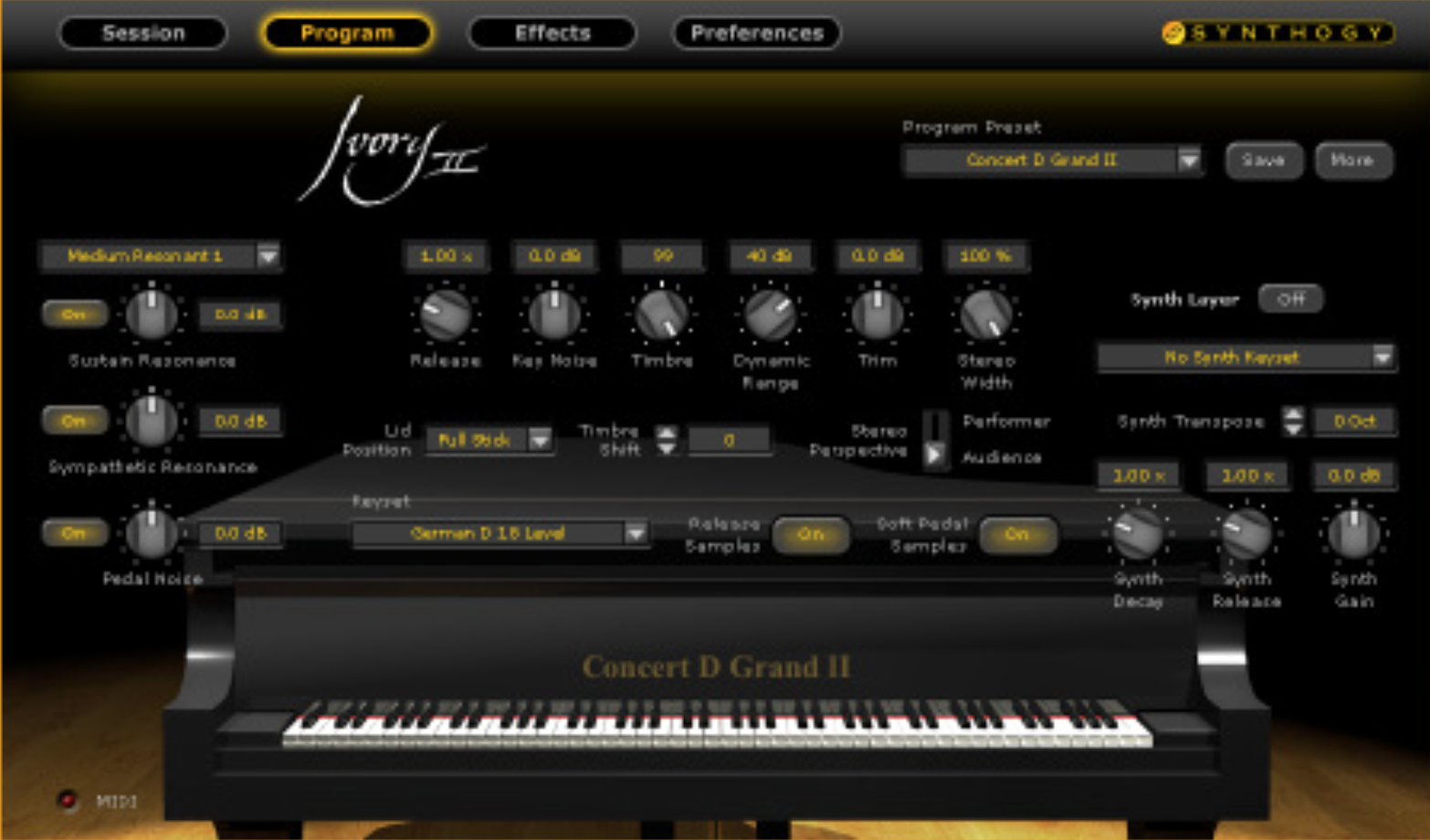This screenshot has height=840, width=1430.
Task: Select Audience stereo perspective
Action: pos(1002,457)
